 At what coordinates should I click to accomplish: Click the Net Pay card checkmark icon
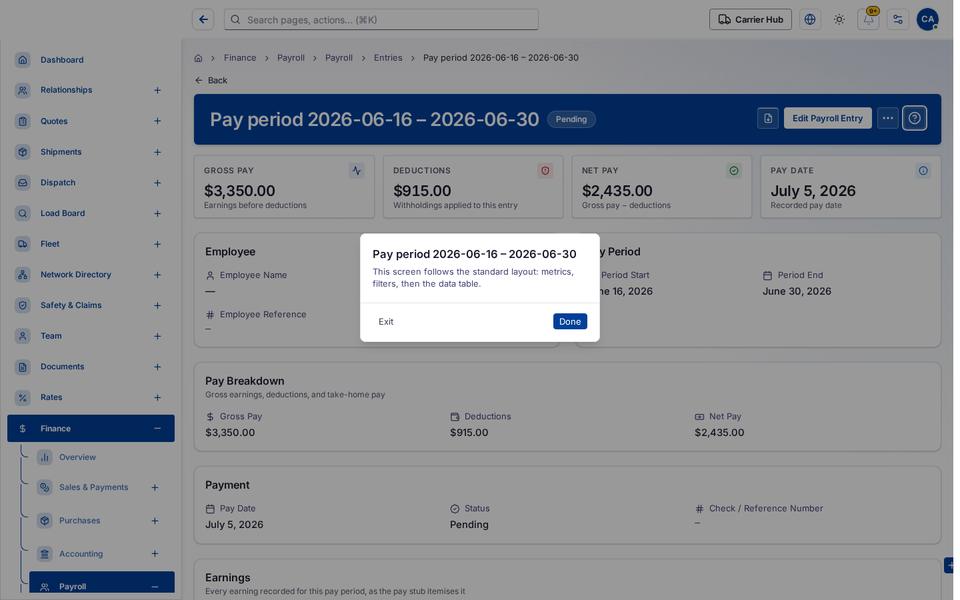point(733,171)
